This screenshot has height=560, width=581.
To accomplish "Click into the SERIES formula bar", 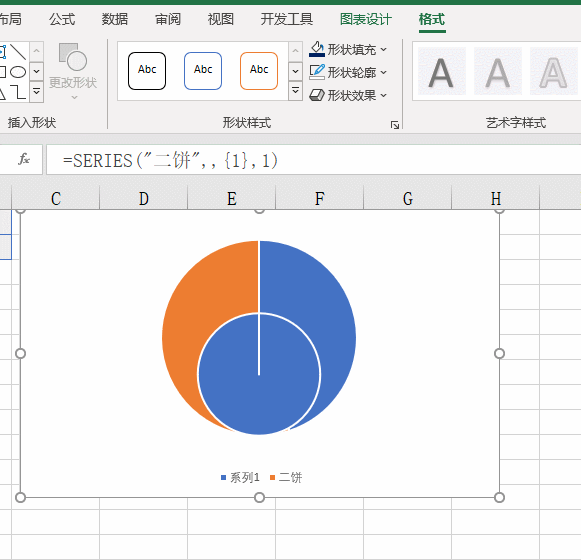I will pos(313,160).
